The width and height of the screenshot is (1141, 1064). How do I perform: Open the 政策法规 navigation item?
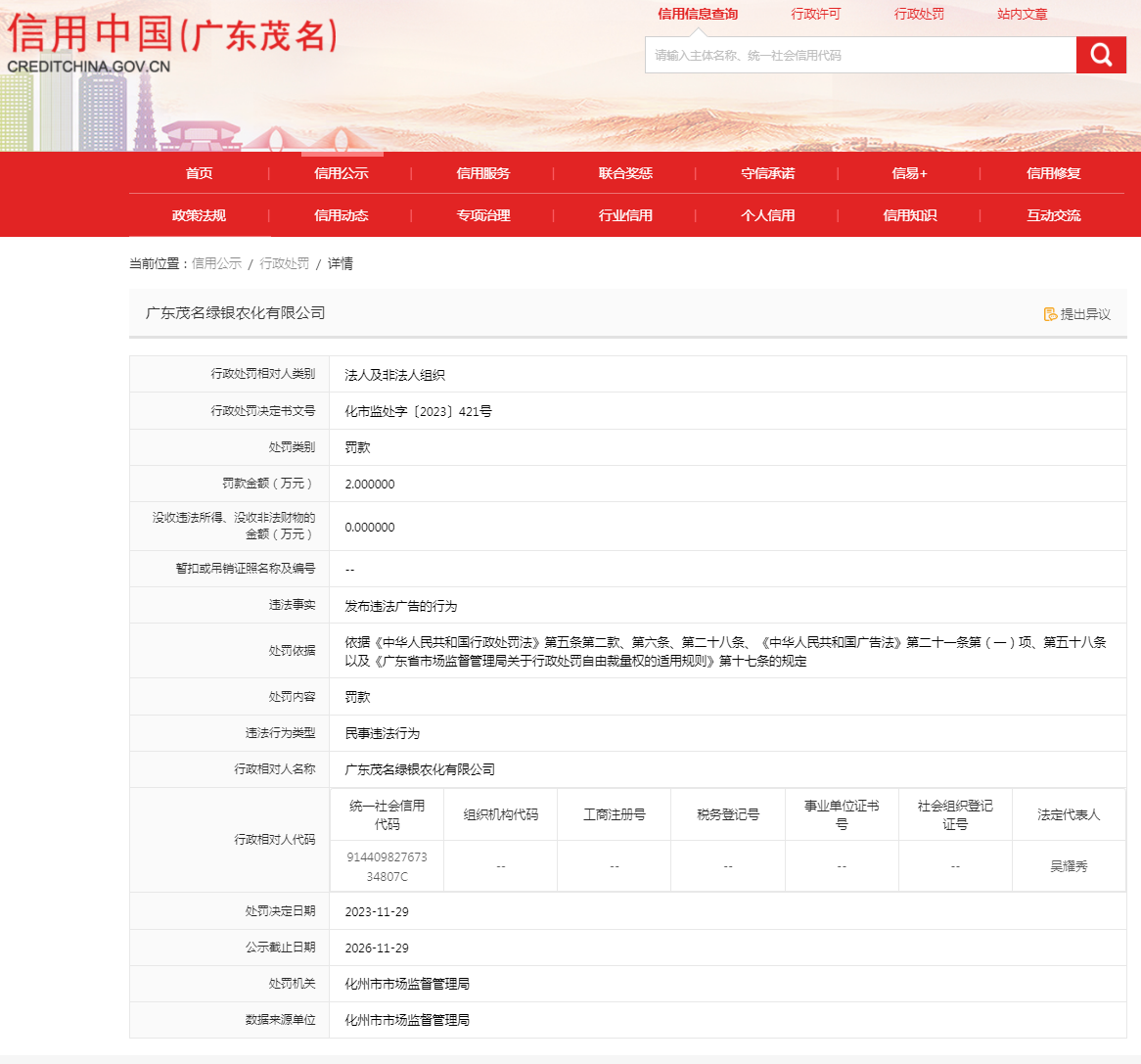tap(199, 215)
